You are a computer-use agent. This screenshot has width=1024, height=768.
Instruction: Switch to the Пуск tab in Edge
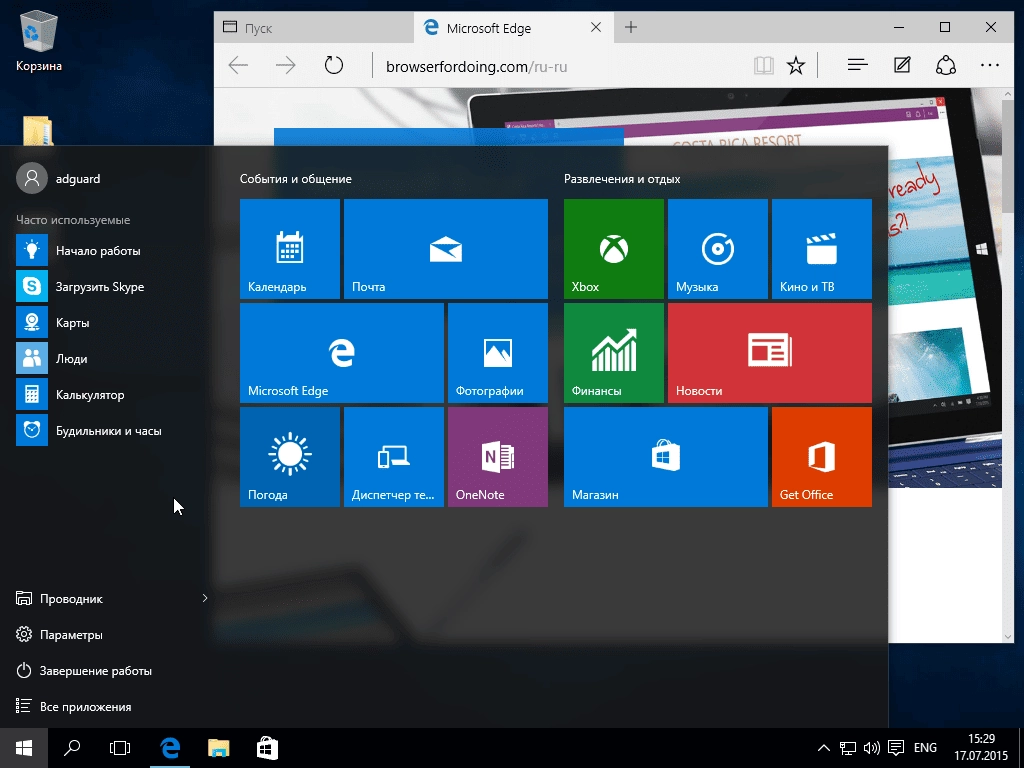coord(314,27)
